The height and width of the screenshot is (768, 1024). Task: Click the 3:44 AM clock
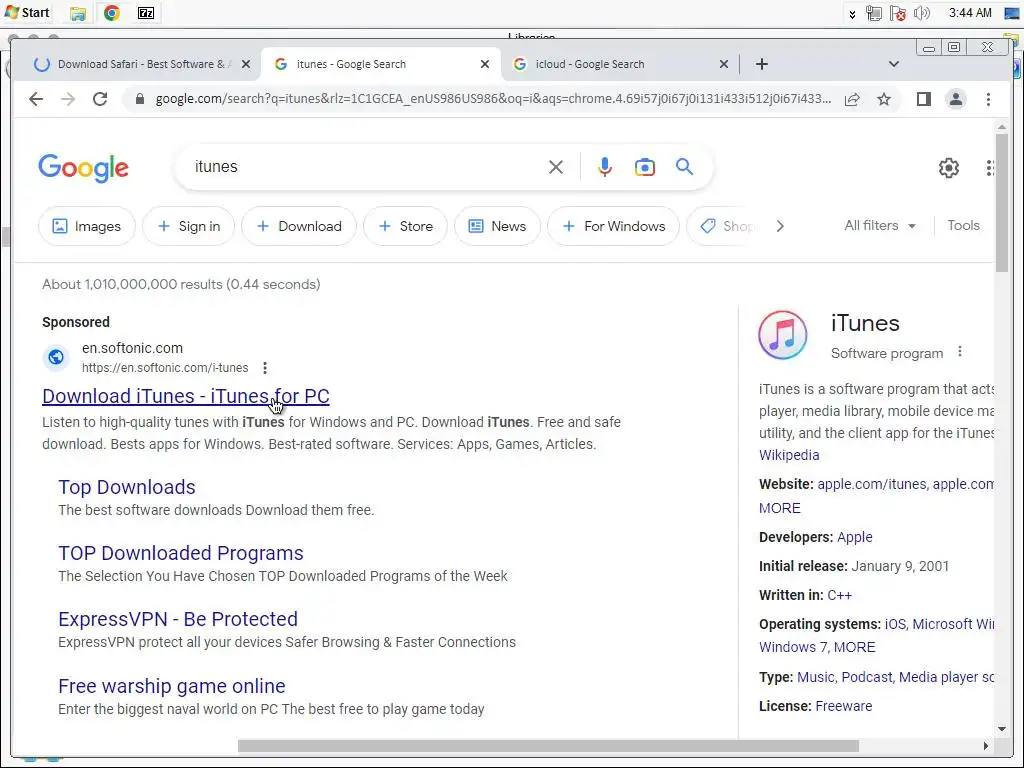[x=970, y=13]
